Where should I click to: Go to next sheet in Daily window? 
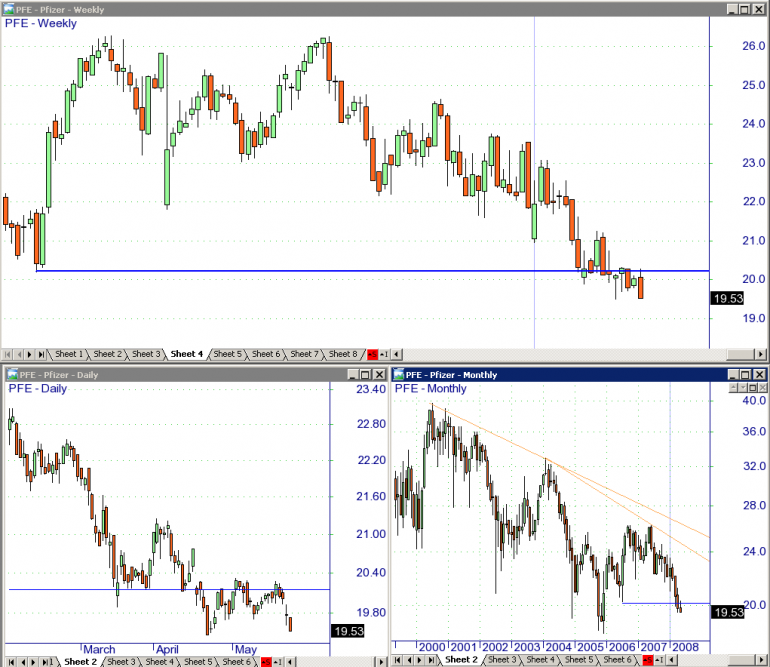(x=33, y=662)
